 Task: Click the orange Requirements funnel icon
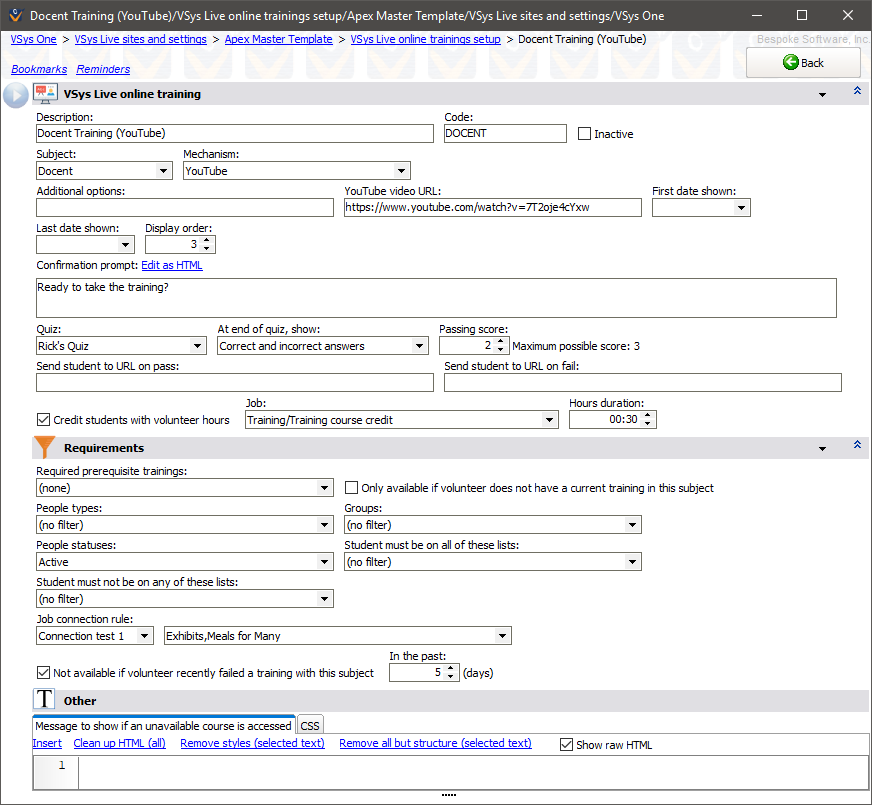click(x=45, y=448)
